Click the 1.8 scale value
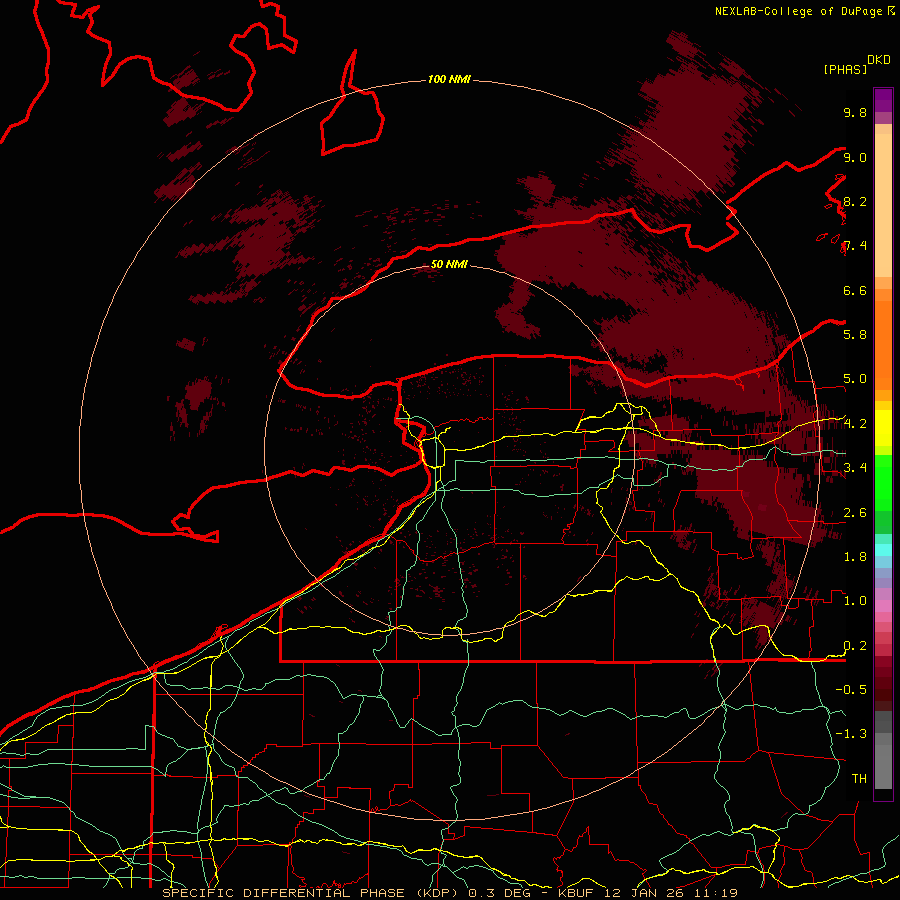 [855, 557]
